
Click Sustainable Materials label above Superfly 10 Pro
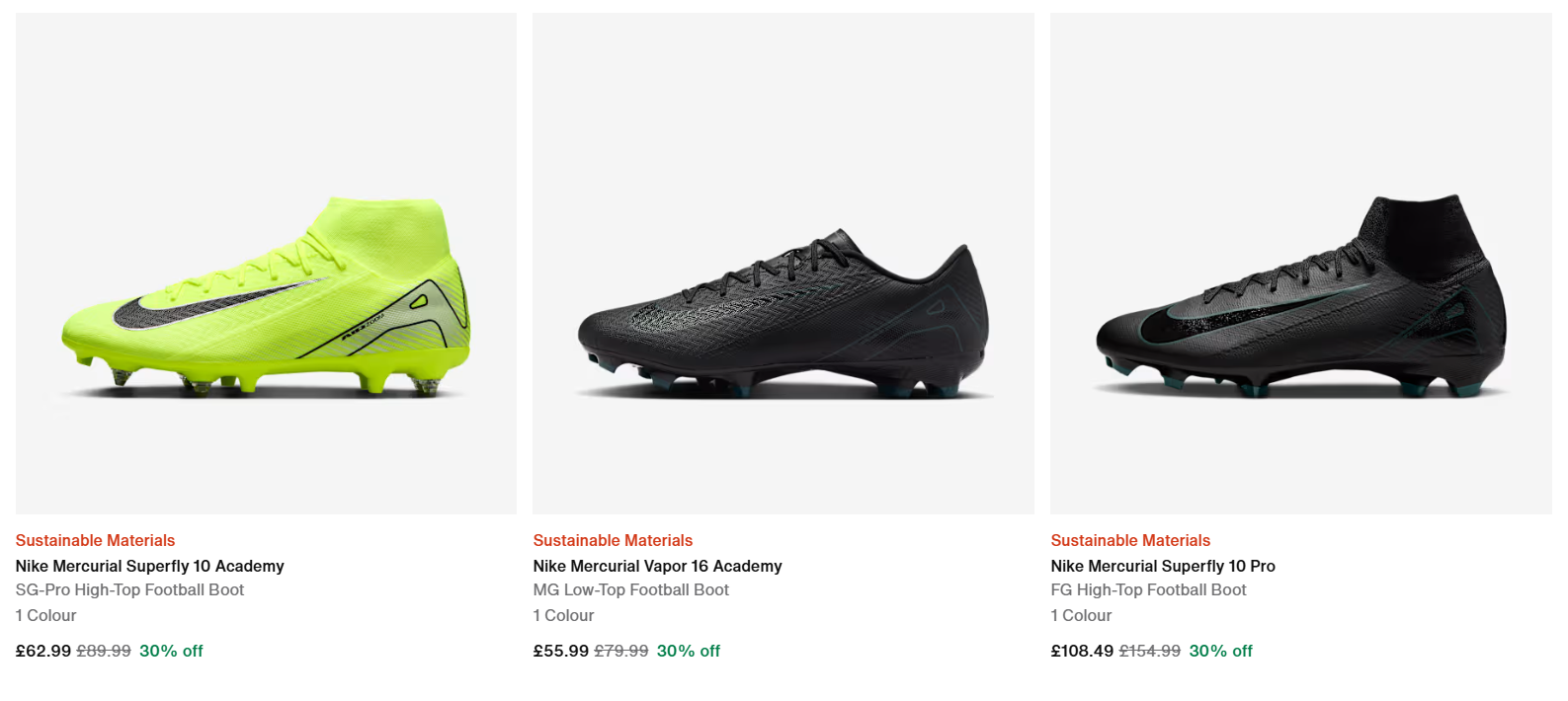[1130, 540]
